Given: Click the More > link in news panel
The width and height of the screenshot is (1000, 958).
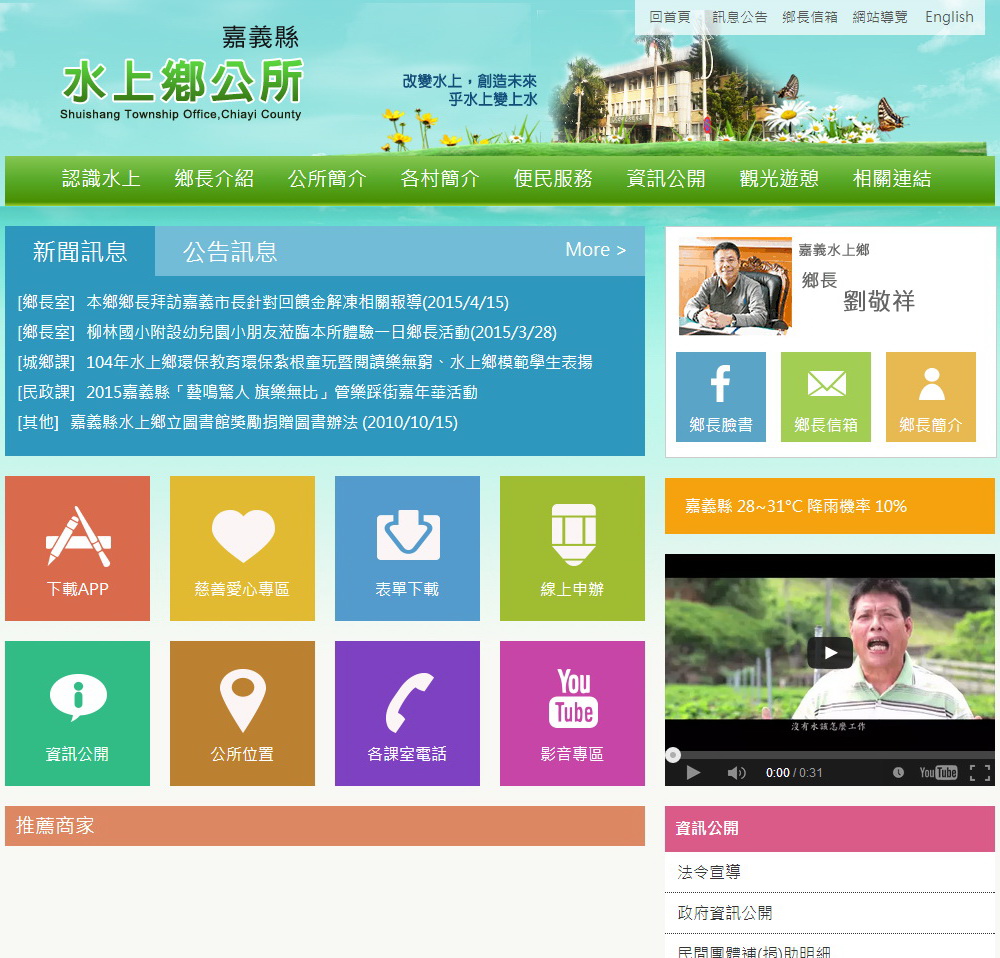Looking at the screenshot, I should [595, 250].
